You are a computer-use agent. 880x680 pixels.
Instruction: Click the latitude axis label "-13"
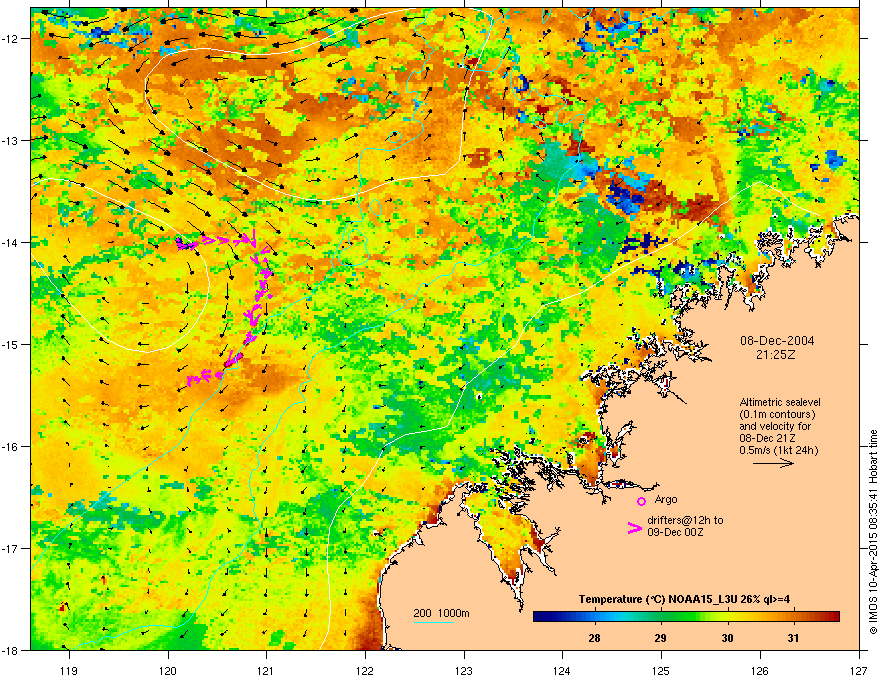(x=11, y=140)
